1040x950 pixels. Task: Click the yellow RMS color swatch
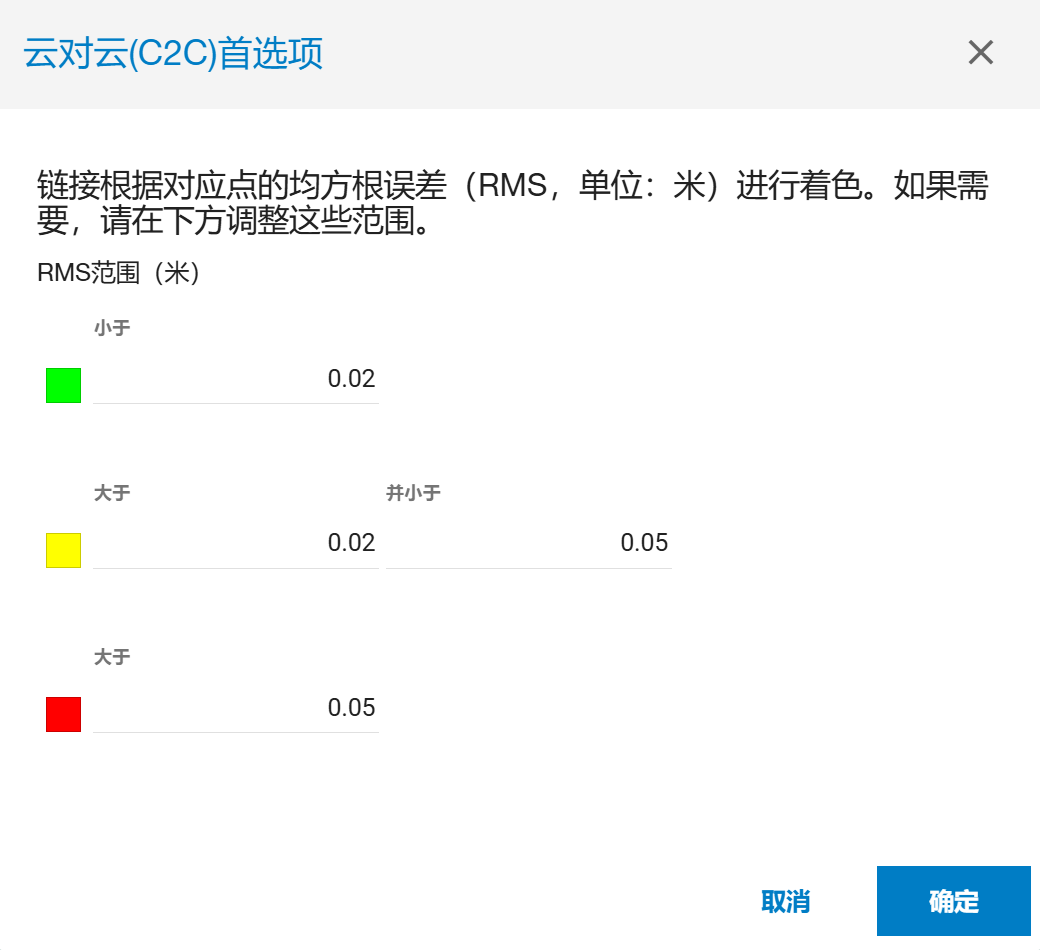click(63, 550)
